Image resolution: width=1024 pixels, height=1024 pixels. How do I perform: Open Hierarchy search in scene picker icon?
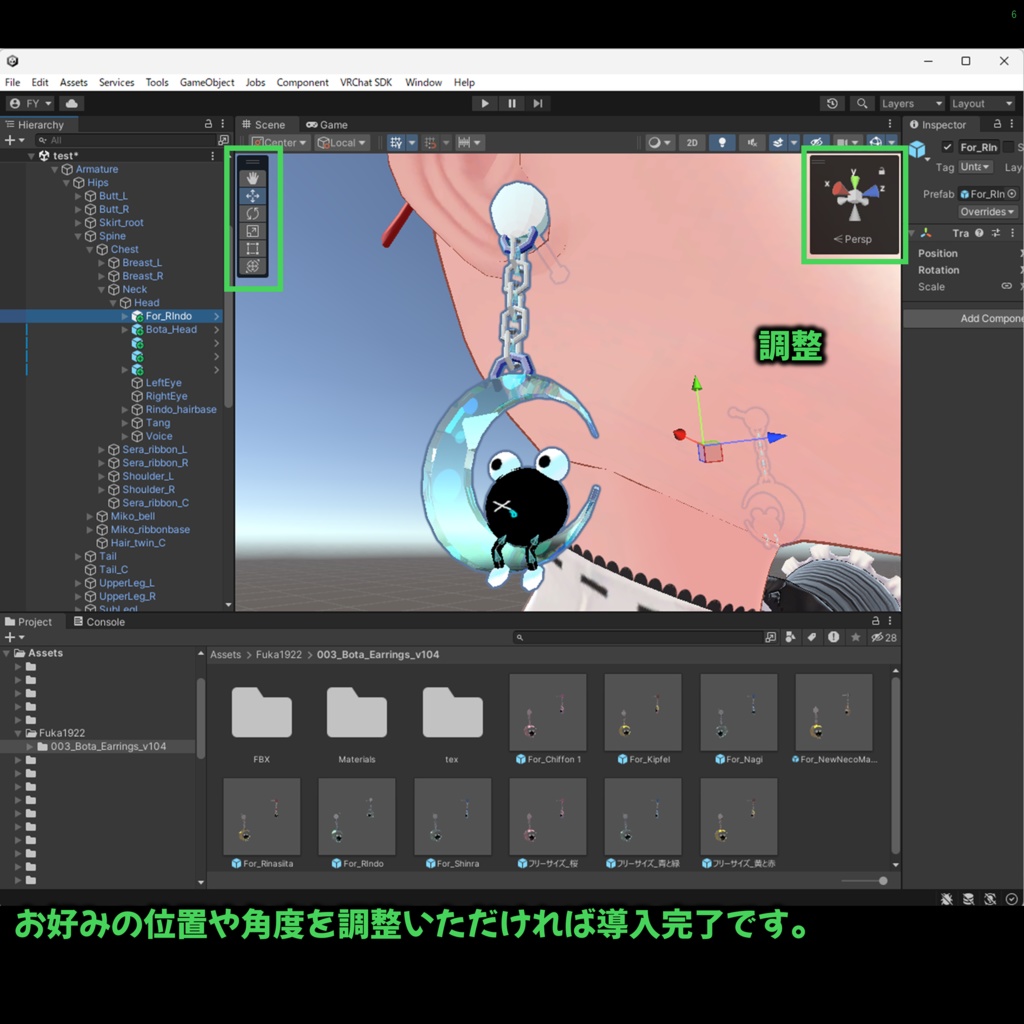[x=223, y=140]
